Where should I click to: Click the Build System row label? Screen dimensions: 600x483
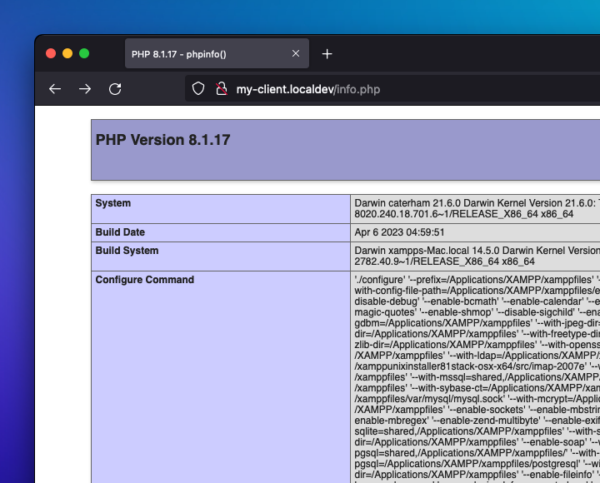127,249
